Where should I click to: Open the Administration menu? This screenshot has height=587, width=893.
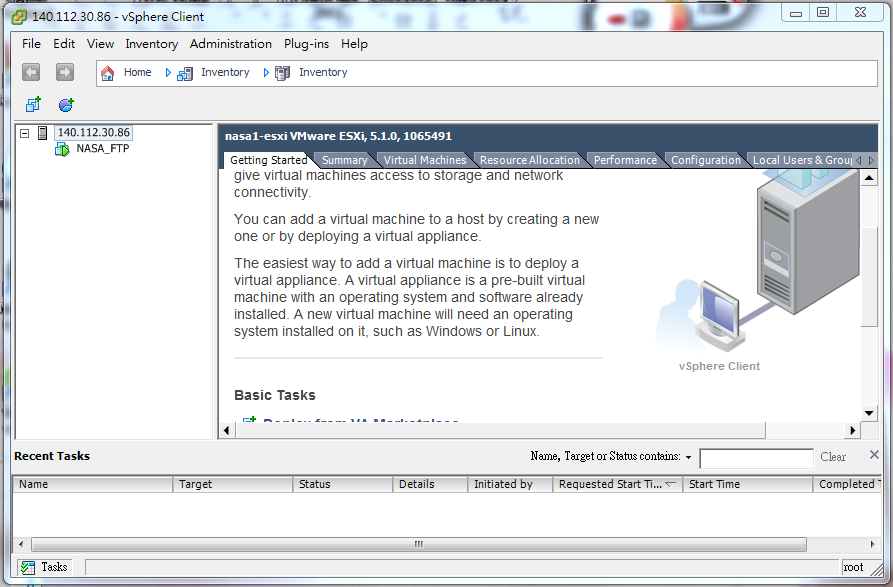coord(231,44)
